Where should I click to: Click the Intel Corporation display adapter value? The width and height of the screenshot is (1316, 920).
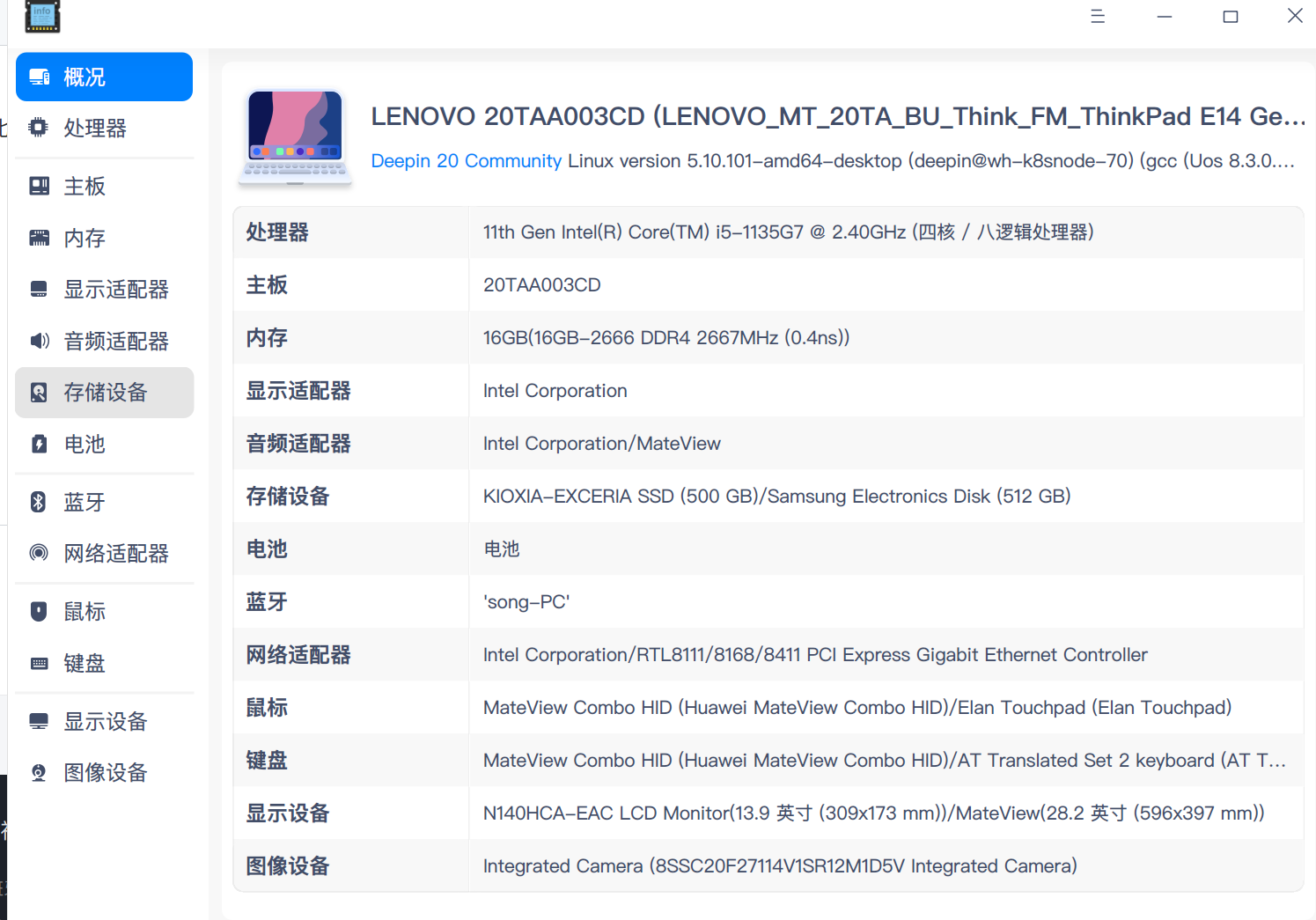555,391
